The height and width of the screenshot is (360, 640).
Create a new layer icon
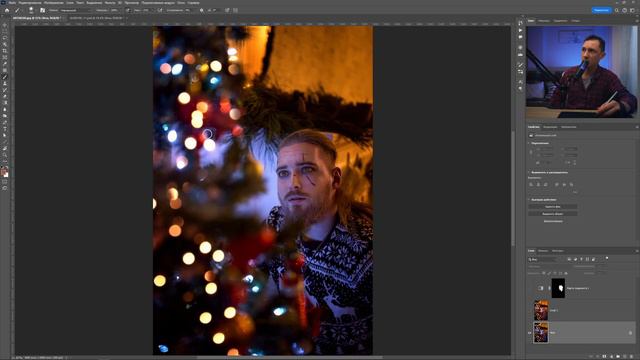click(624, 356)
